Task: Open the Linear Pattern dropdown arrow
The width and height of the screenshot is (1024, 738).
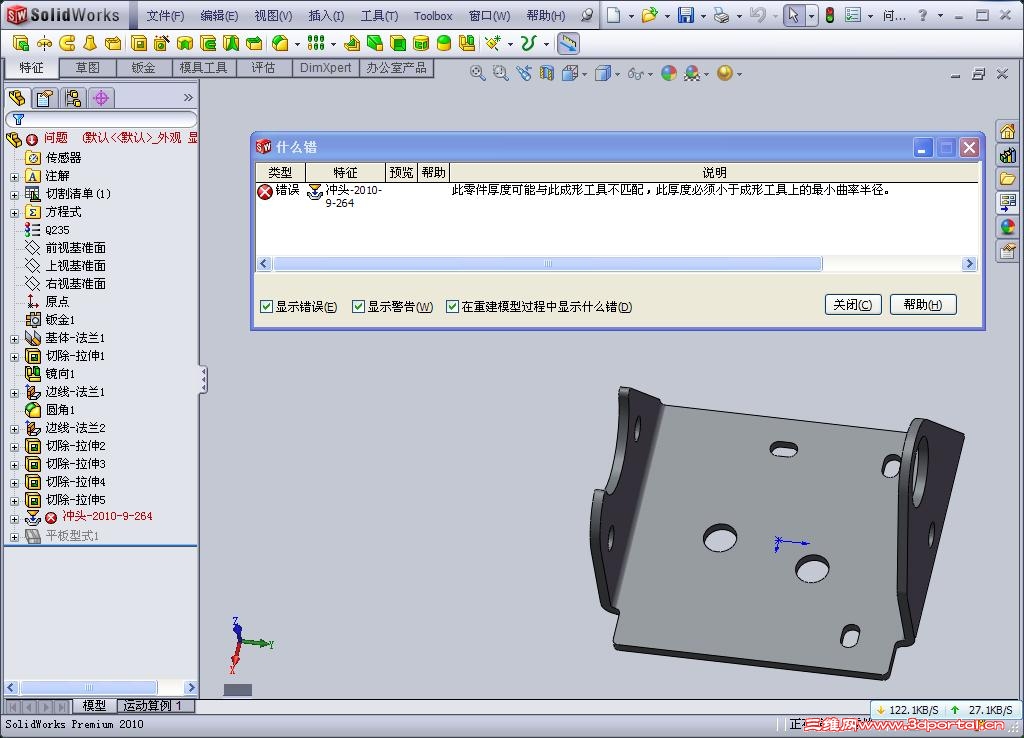Action: click(333, 44)
